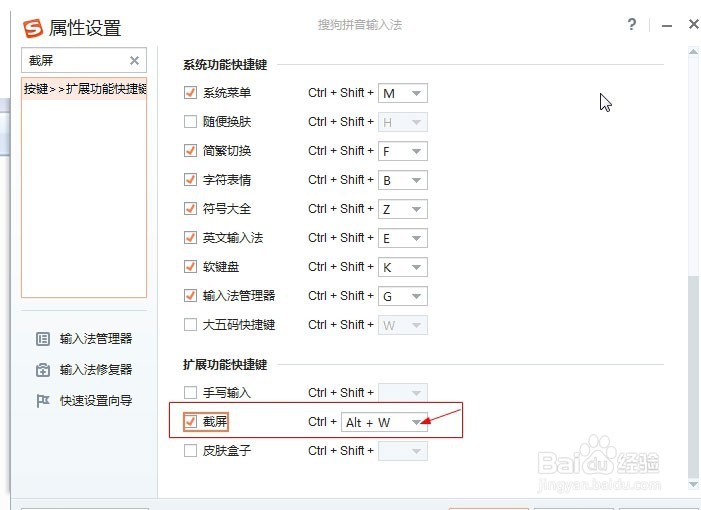Click the disabled 随便换肤 dropdown showing H
This screenshot has height=510, width=701.
(403, 122)
